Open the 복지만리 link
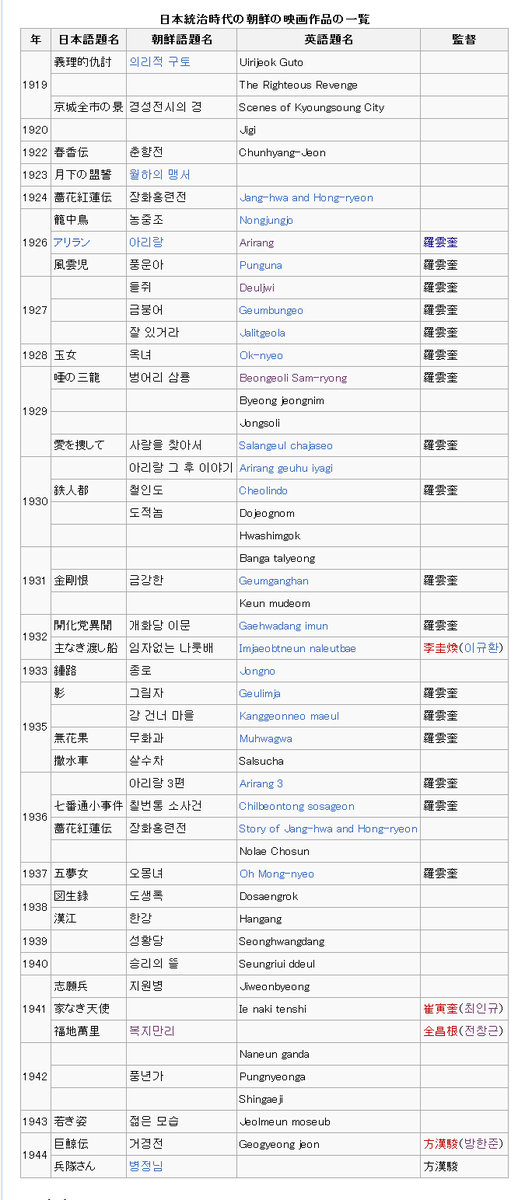 coord(152,1031)
